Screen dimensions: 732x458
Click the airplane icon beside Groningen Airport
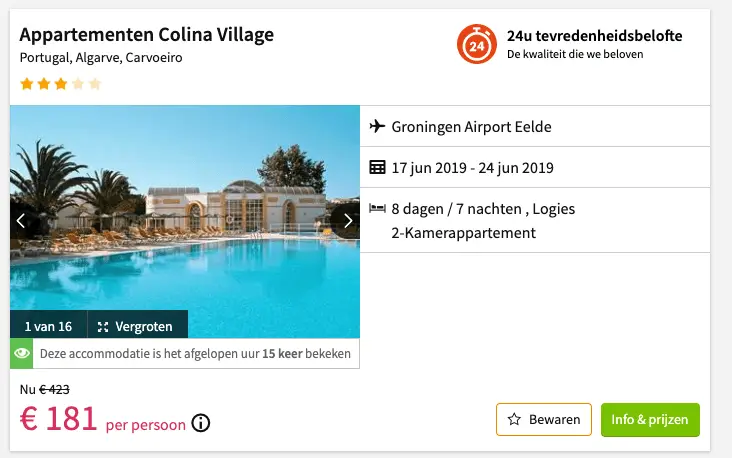coord(377,126)
